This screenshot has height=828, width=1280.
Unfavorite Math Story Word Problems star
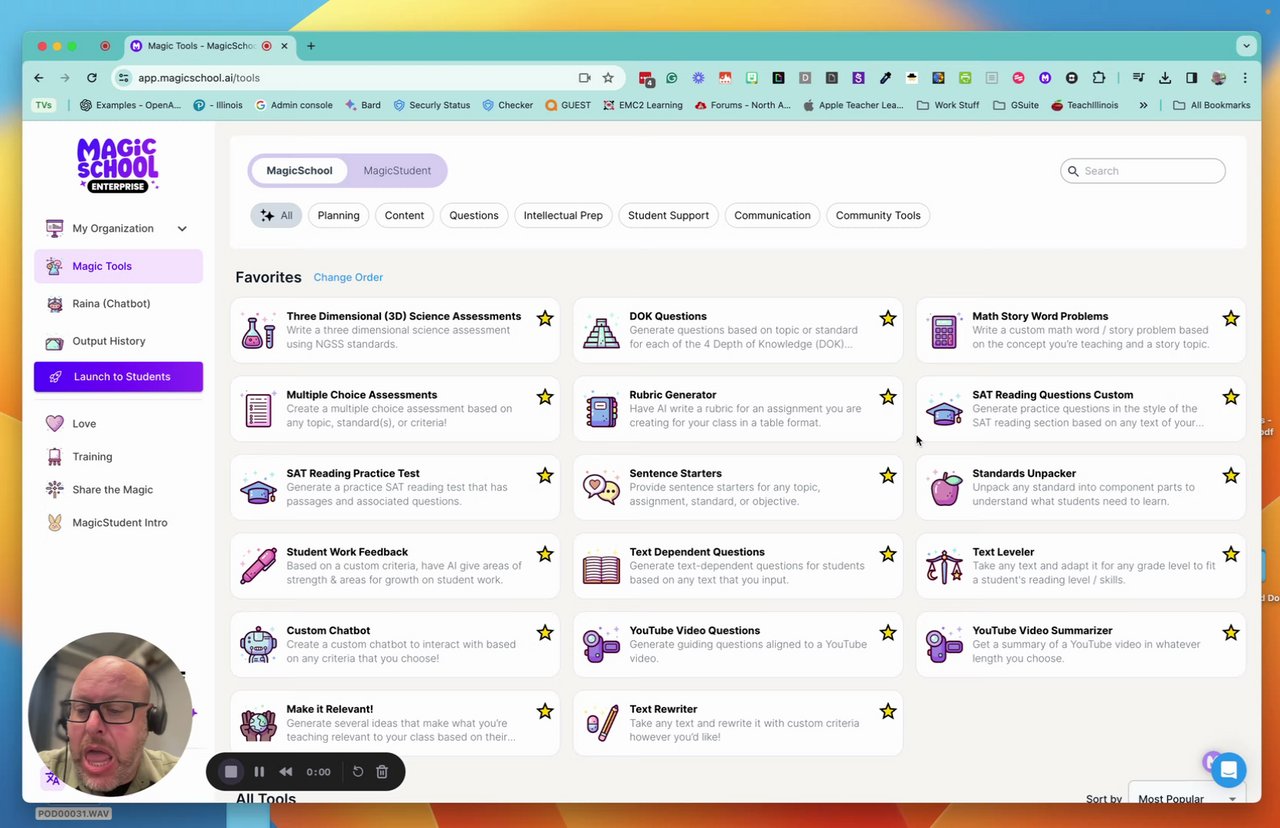[1231, 318]
